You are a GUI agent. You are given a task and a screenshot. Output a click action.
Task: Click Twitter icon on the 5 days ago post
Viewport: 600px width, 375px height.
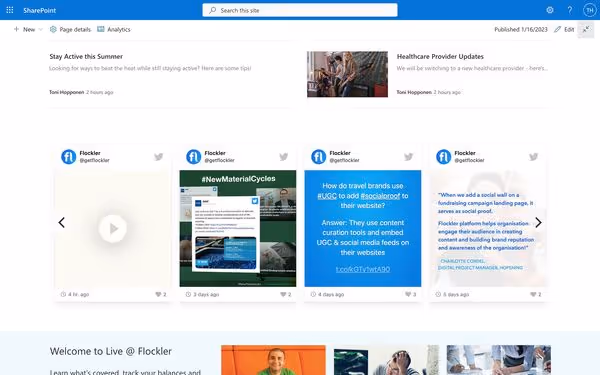[x=533, y=157]
